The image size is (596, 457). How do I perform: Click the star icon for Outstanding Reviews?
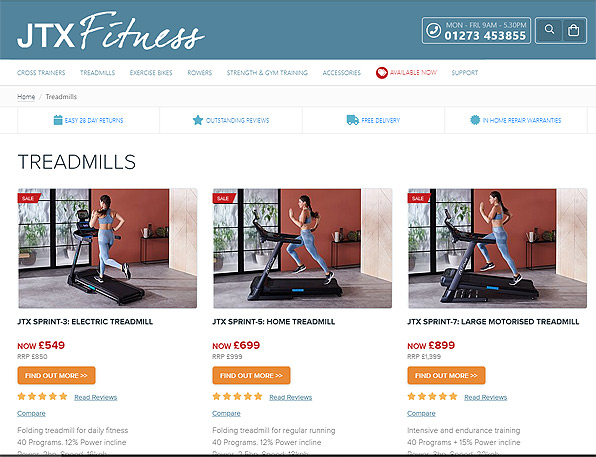pyautogui.click(x=198, y=120)
